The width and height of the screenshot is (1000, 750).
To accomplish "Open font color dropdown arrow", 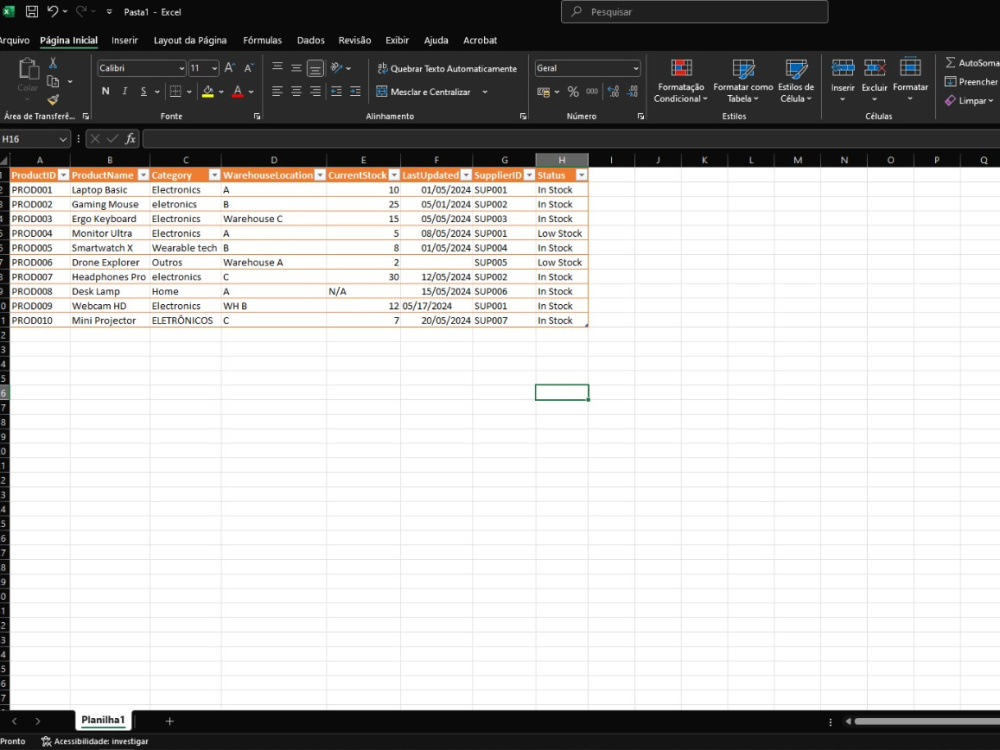I will [x=251, y=92].
